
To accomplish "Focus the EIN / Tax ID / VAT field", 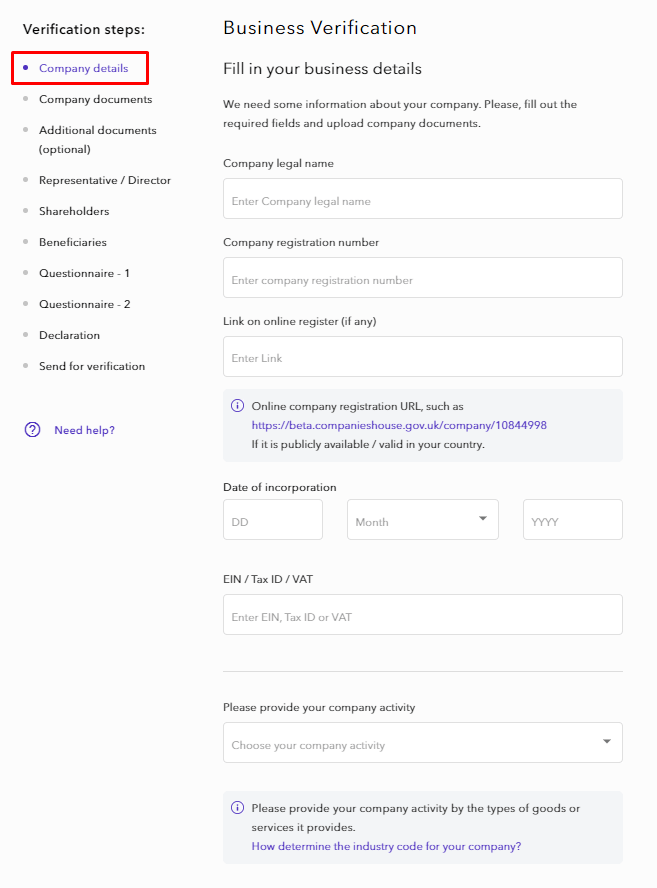I will 422,615.
